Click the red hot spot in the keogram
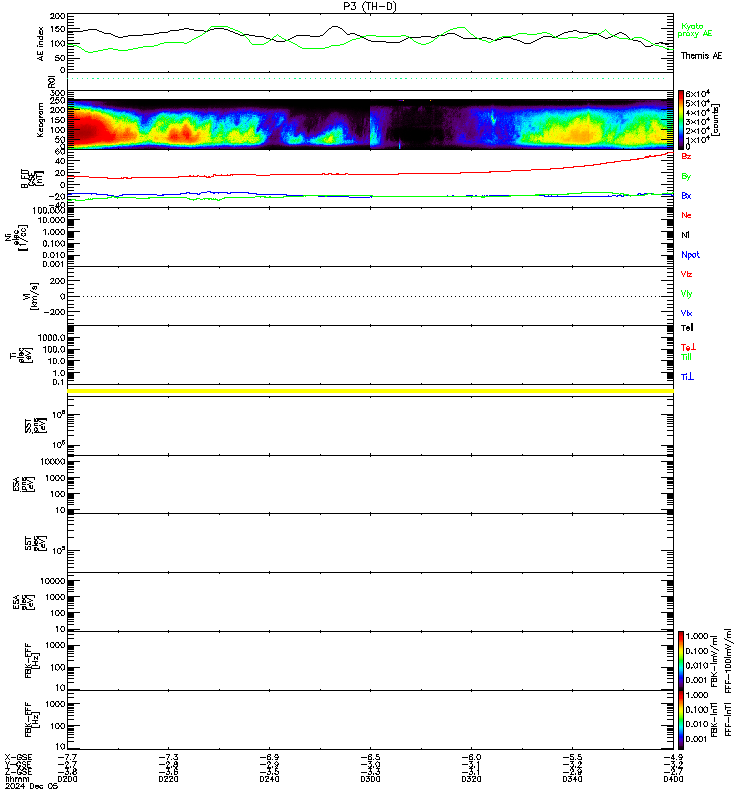Image resolution: width=750 pixels, height=800 pixels. coord(87,130)
